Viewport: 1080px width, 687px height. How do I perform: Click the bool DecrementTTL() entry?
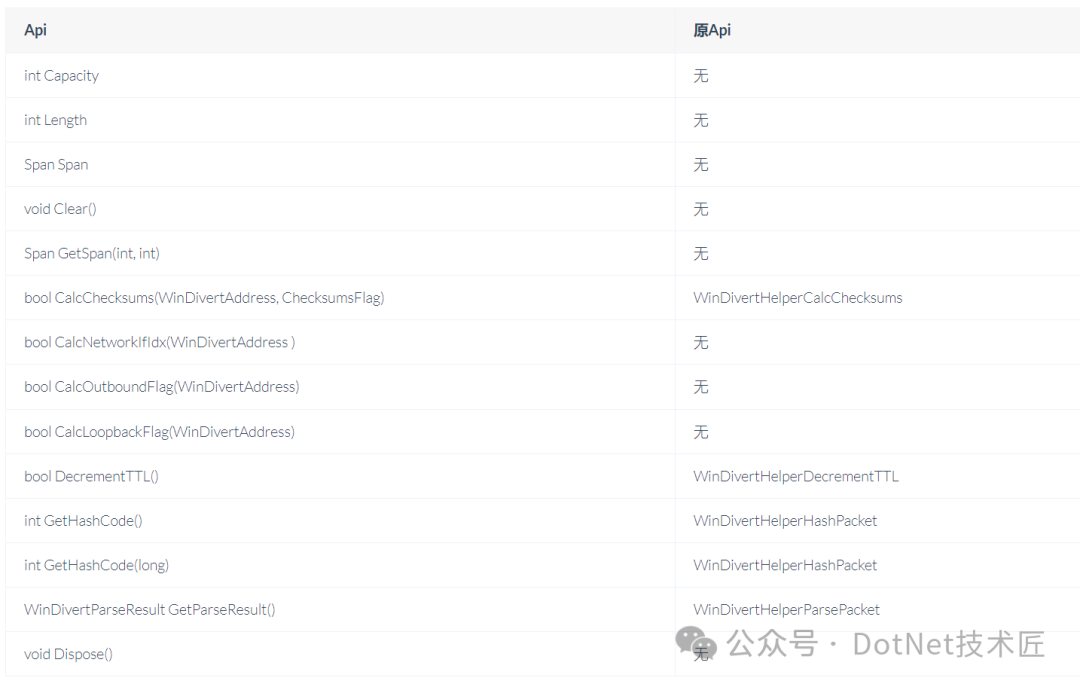pyautogui.click(x=92, y=476)
